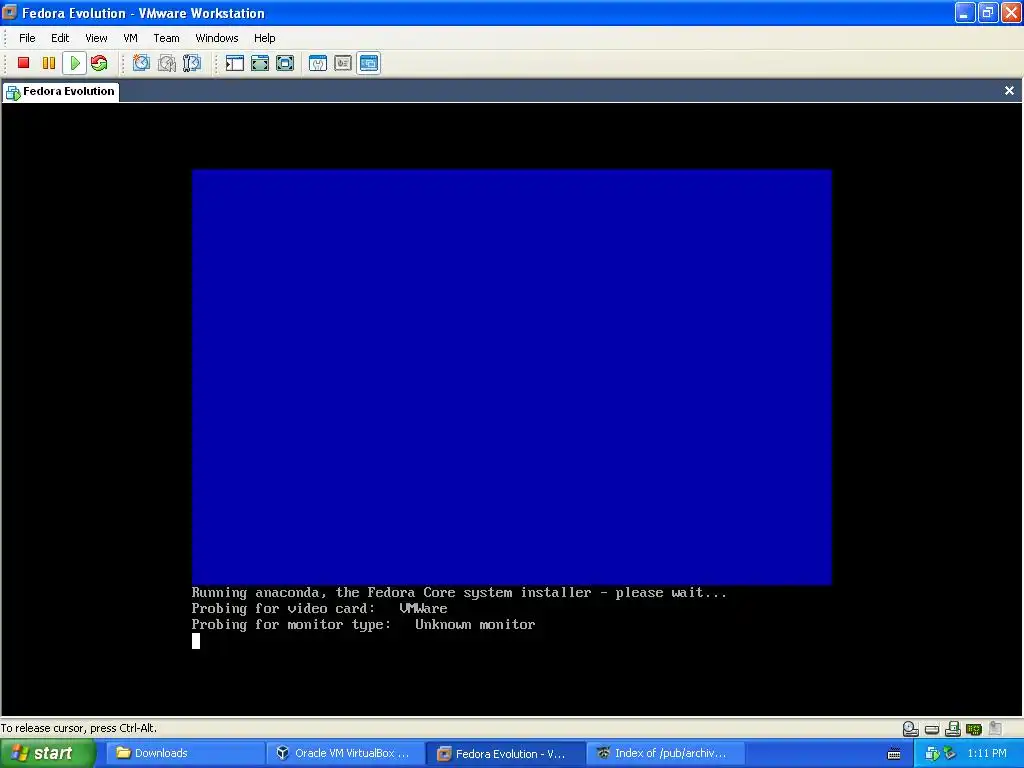Viewport: 1024px width, 768px height.
Task: Click the 'Running anaconda' line in console
Action: pos(458,593)
